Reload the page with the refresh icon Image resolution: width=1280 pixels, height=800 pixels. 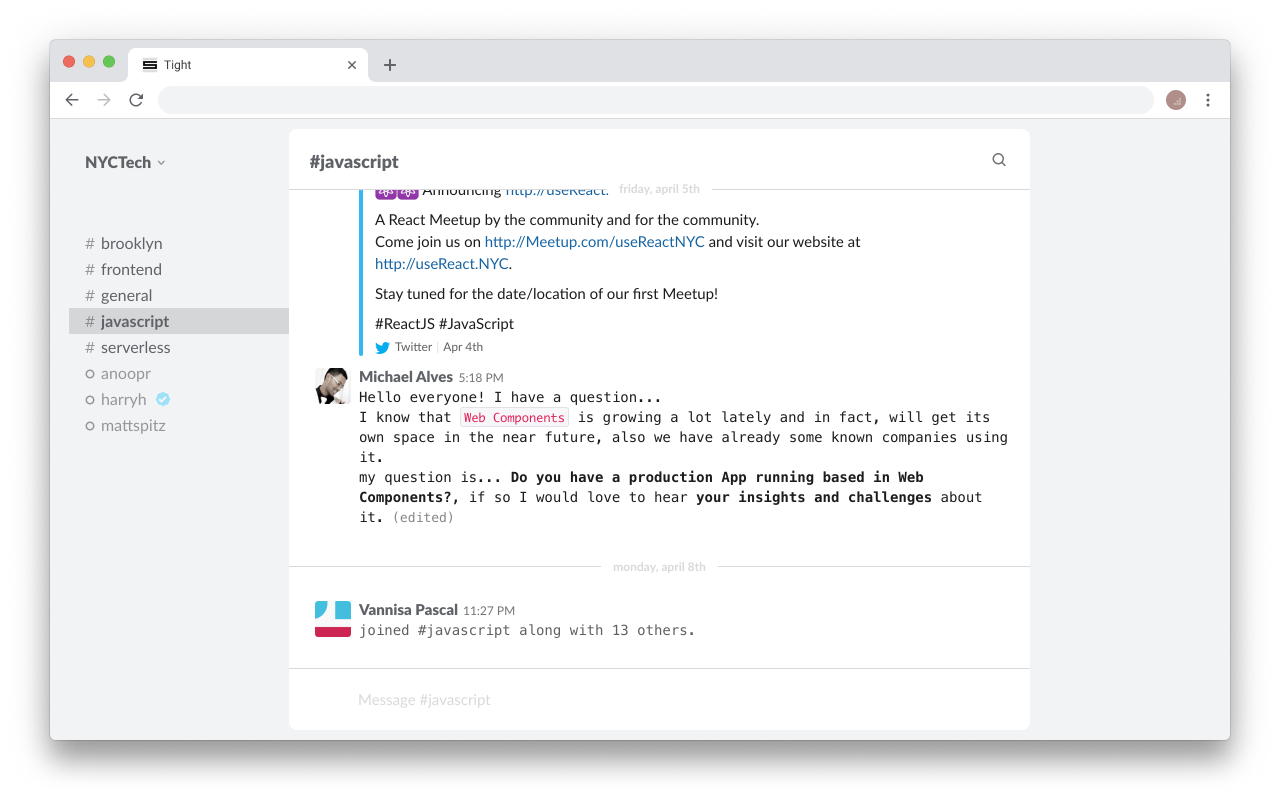point(136,100)
